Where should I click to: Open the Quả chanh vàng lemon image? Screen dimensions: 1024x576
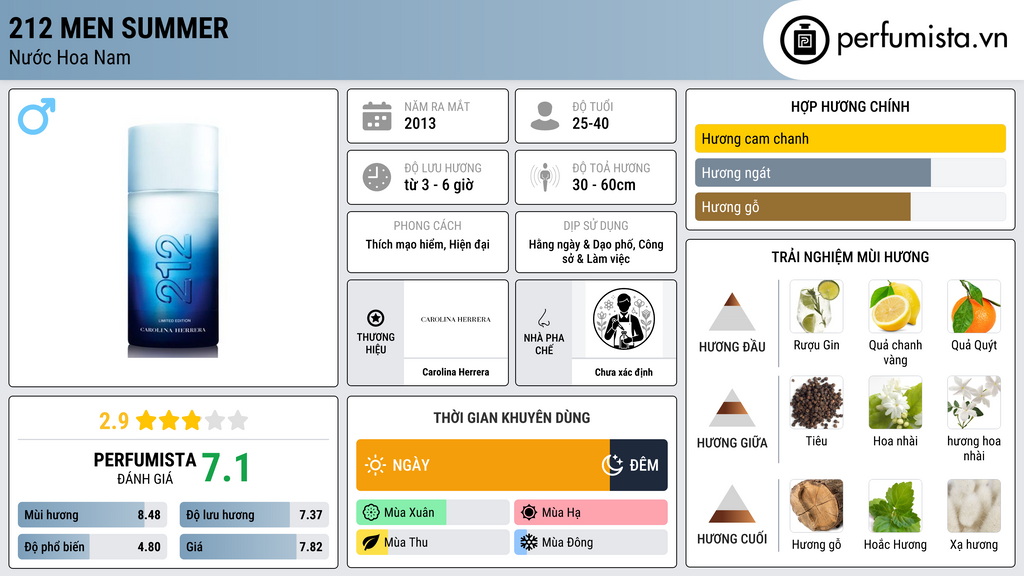tap(895, 306)
